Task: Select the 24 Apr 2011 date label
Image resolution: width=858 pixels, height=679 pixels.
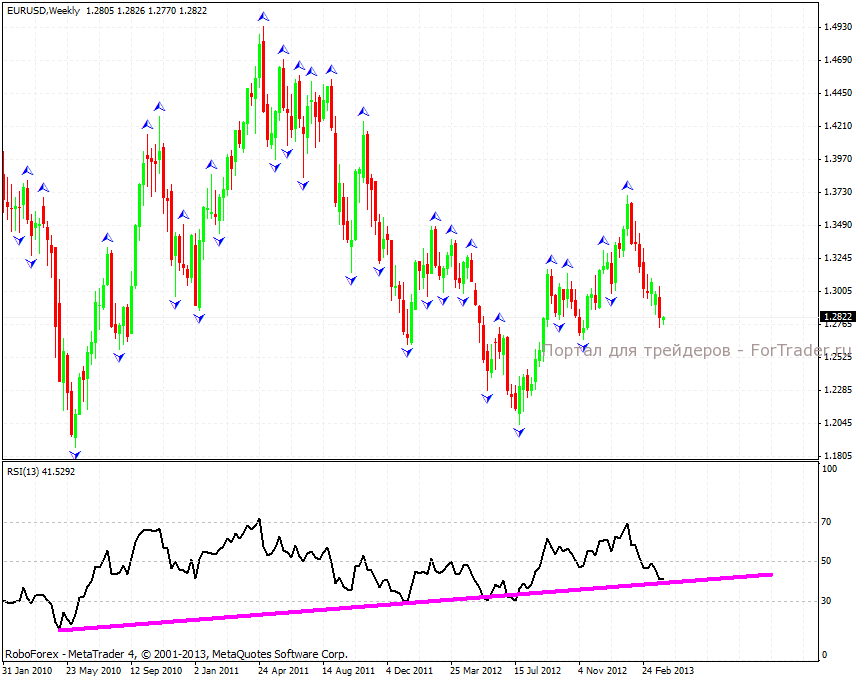Action: pyautogui.click(x=283, y=670)
